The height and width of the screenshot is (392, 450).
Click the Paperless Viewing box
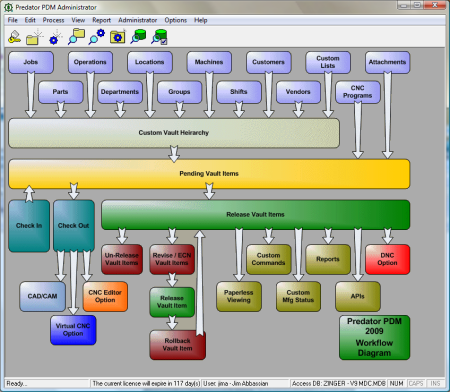pyautogui.click(x=239, y=296)
